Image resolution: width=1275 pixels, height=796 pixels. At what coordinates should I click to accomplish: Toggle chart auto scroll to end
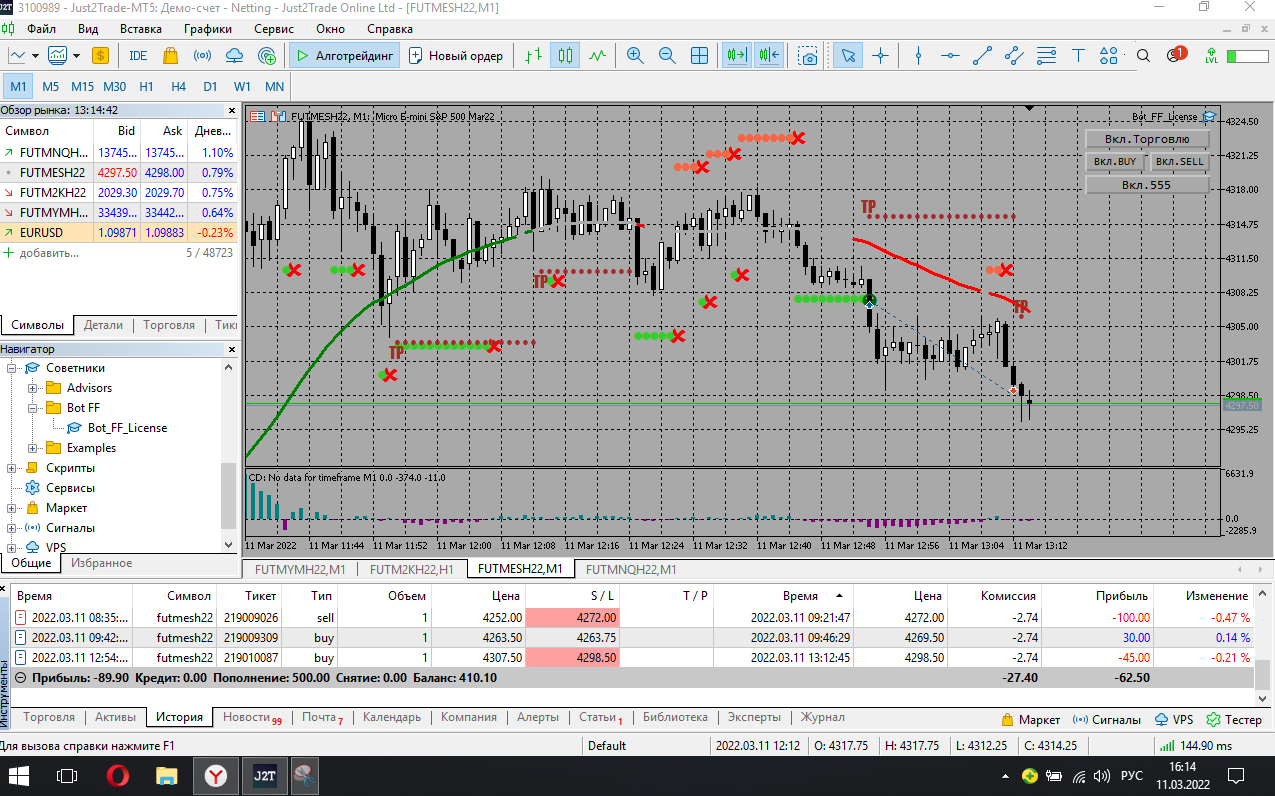pos(737,56)
